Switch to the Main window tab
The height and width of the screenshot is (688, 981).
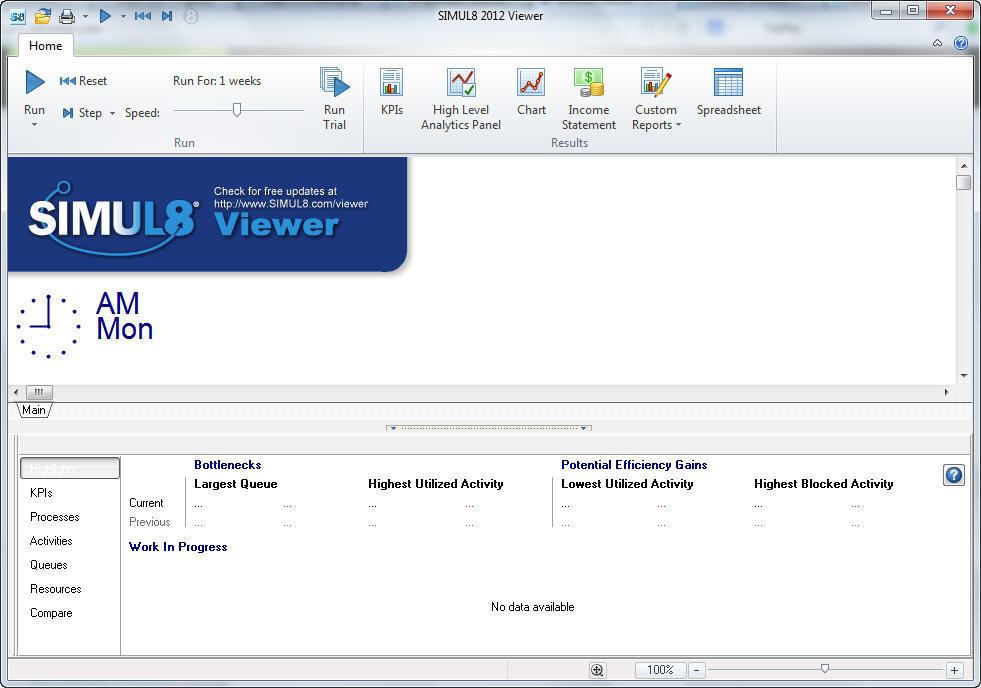click(x=34, y=410)
